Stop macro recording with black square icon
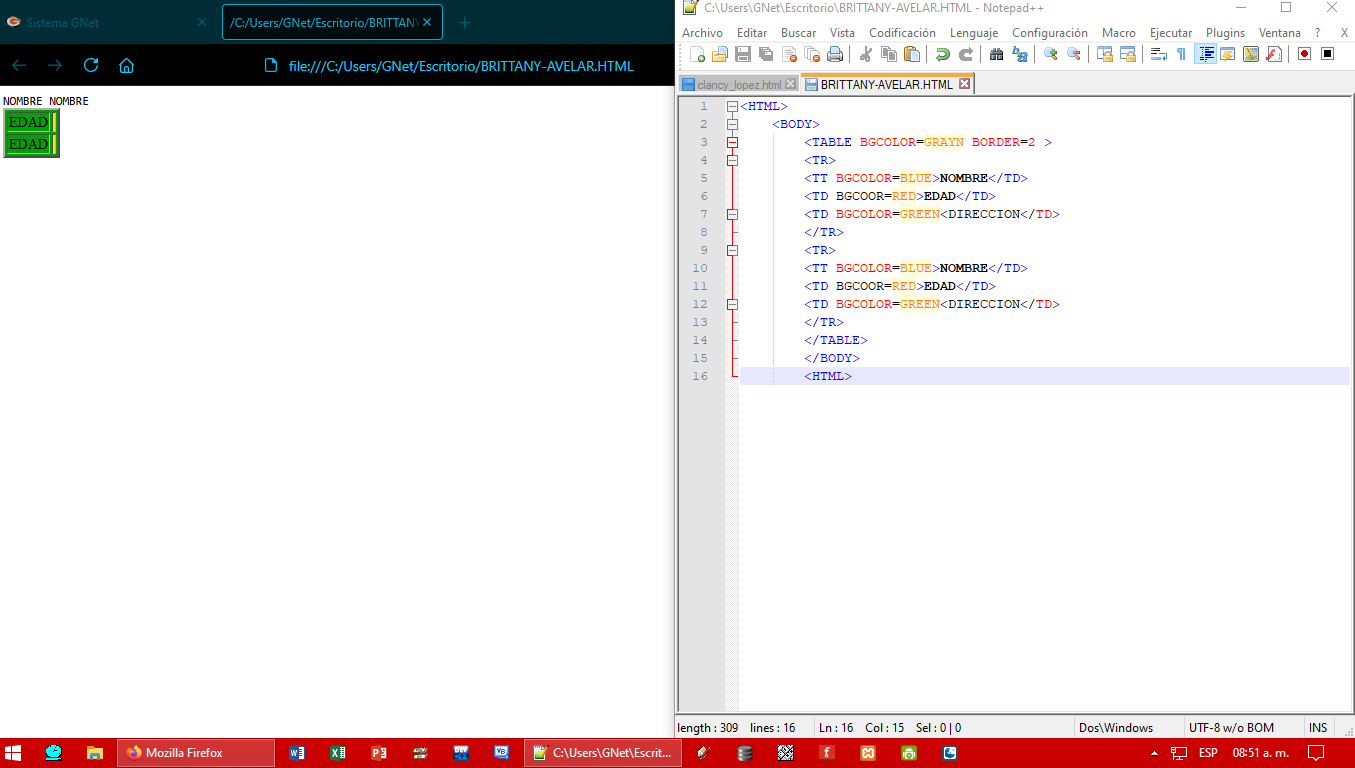 (1327, 54)
